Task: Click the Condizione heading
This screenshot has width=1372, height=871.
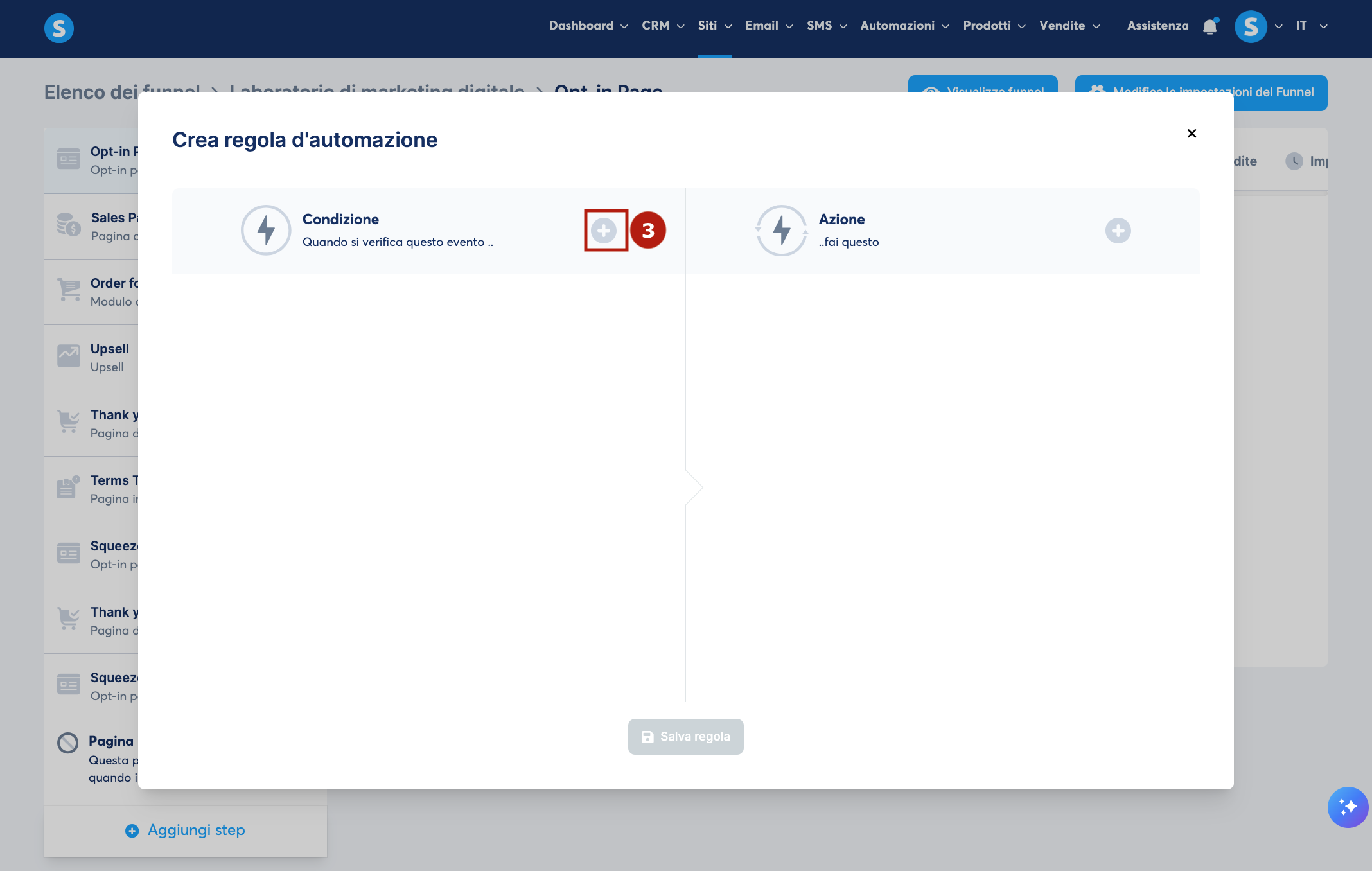Action: [340, 220]
